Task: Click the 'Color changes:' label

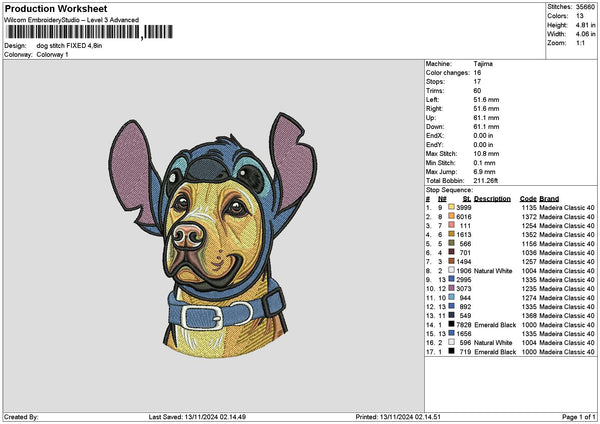Action: click(448, 73)
